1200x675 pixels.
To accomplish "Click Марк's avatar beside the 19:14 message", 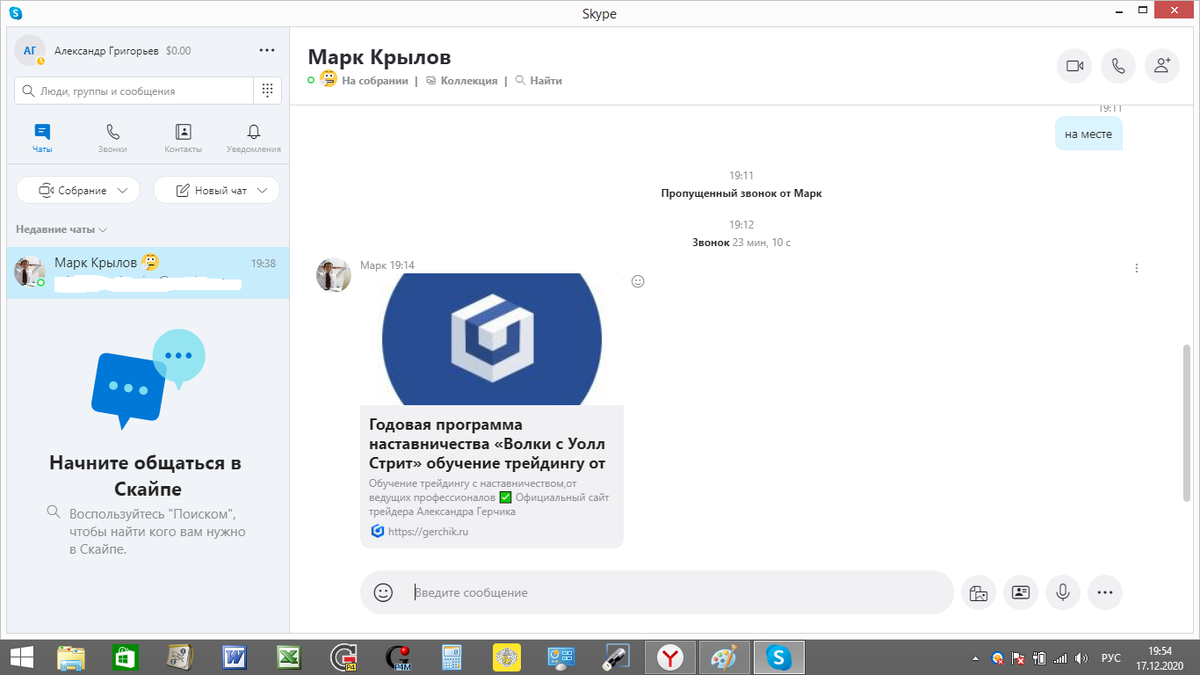I will 333,274.
